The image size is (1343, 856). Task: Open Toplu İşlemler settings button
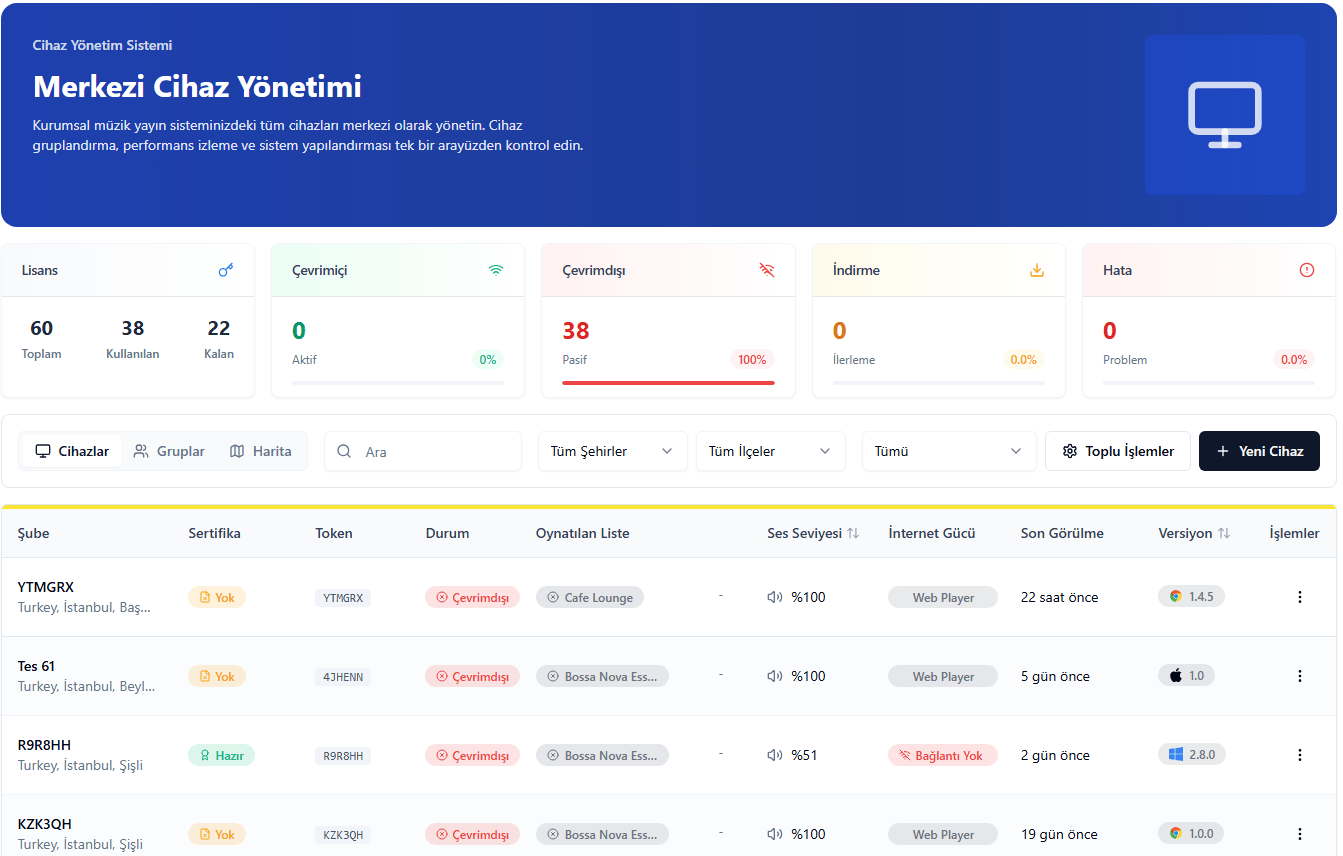coord(1117,451)
